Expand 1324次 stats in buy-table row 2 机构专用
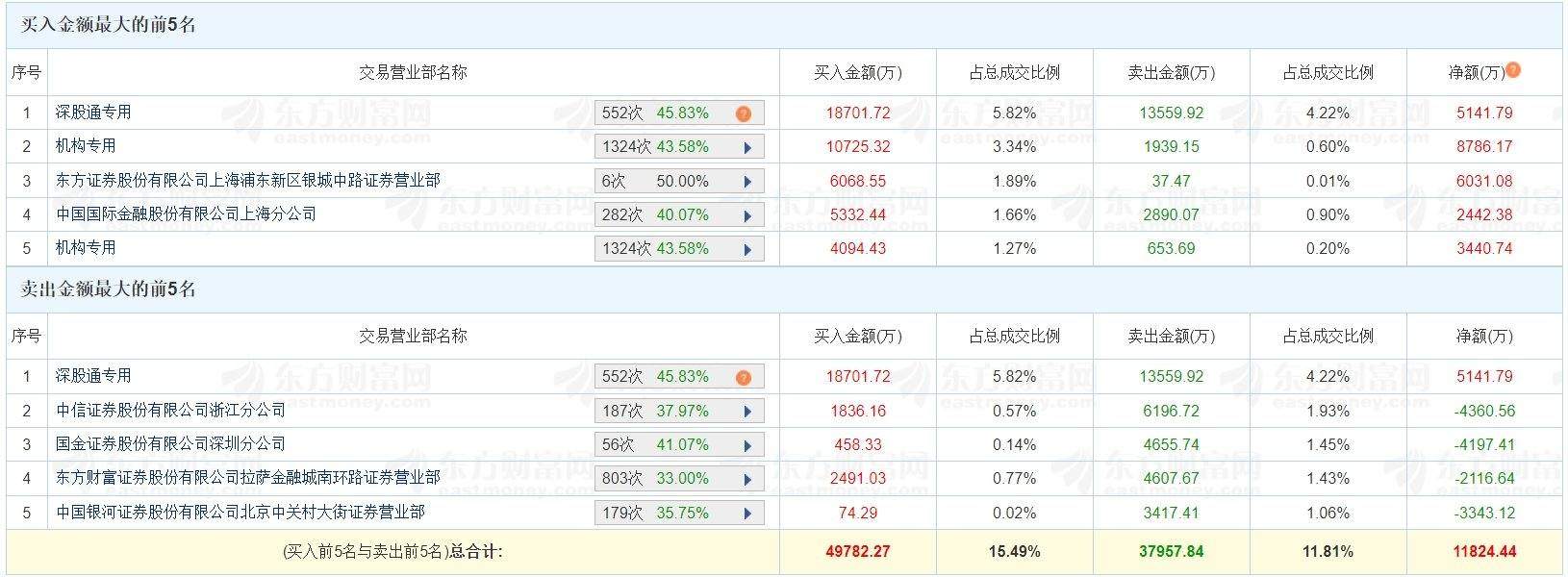Viewport: 1568px width, 577px height. point(747,148)
